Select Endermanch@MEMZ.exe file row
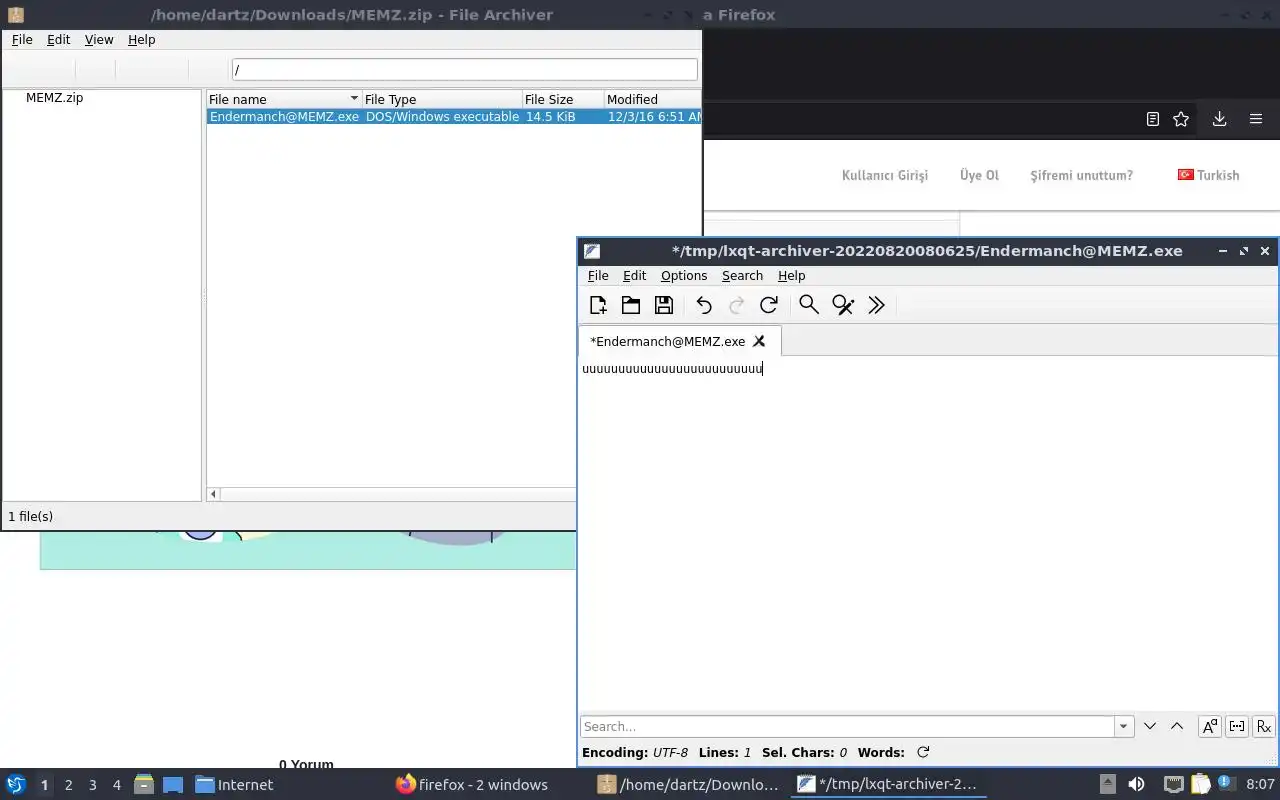Image resolution: width=1280 pixels, height=800 pixels. coord(454,117)
